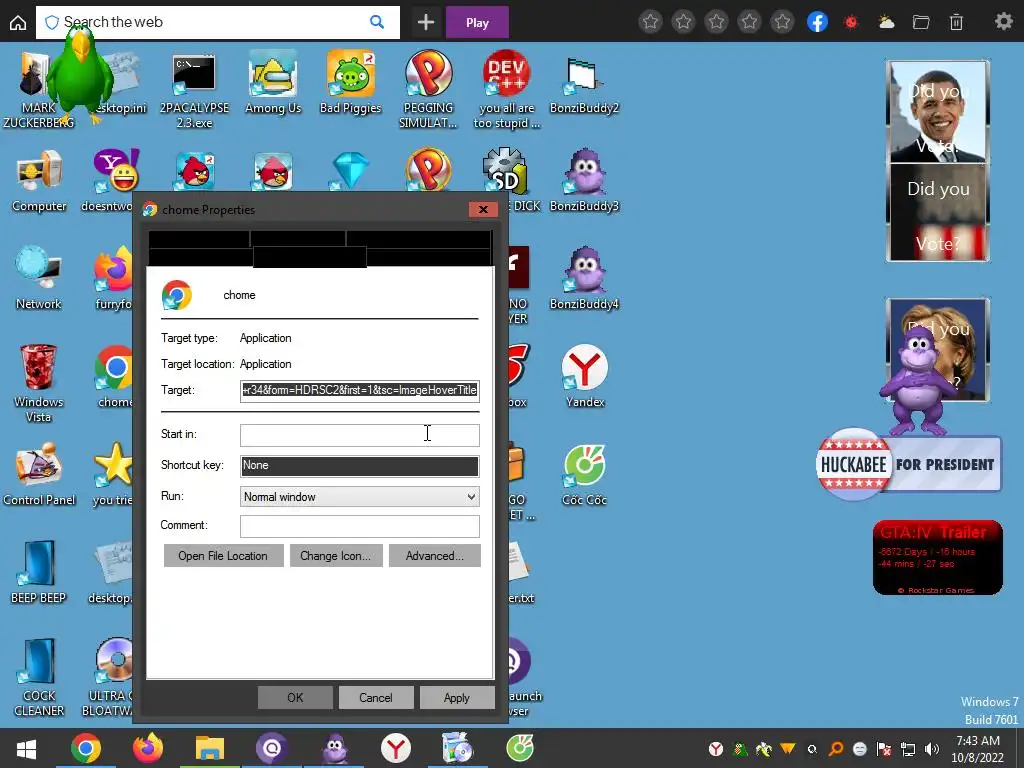Click the first star favorite slot

click(650, 22)
